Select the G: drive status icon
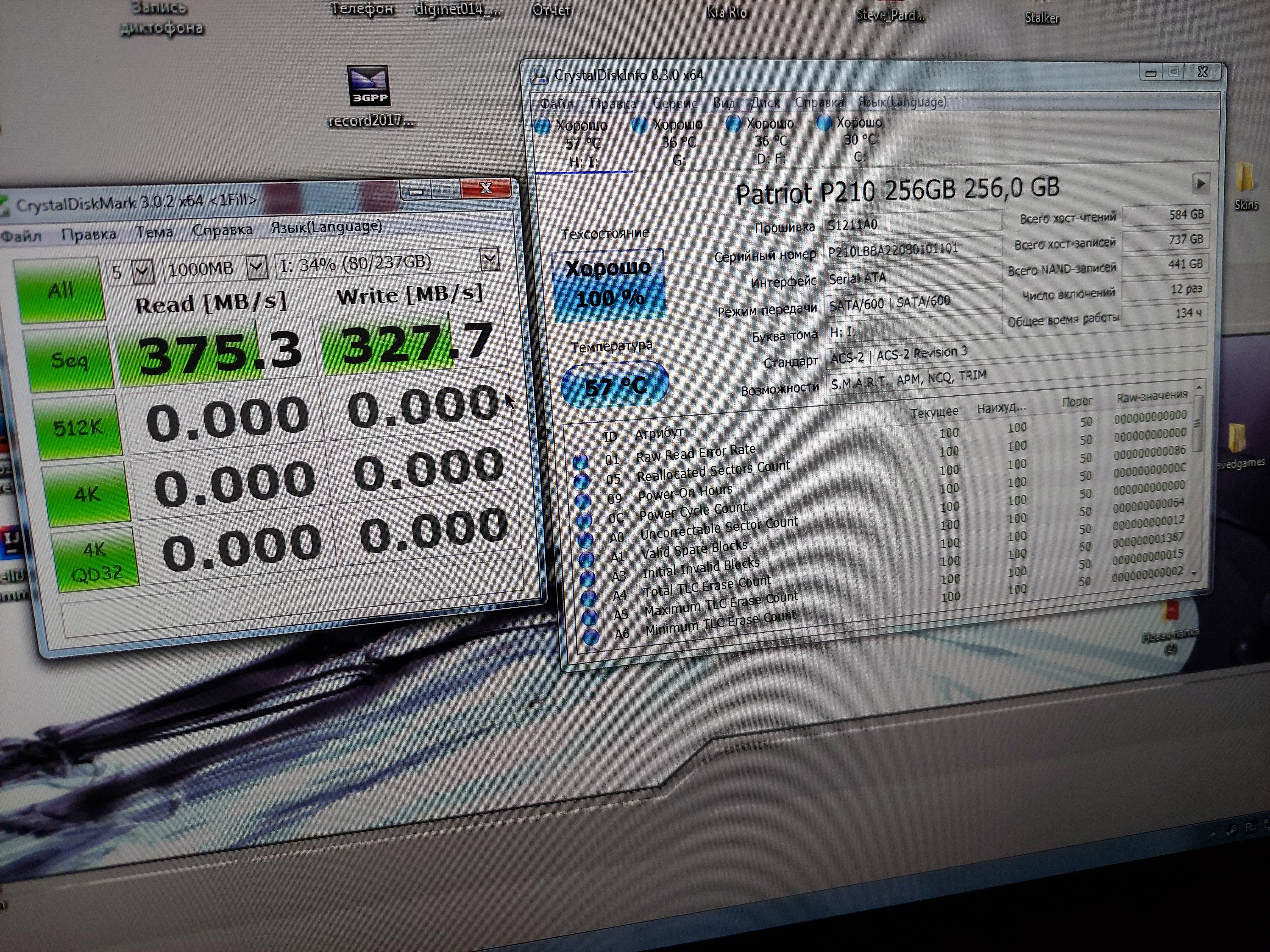The image size is (1270, 952). [639, 125]
